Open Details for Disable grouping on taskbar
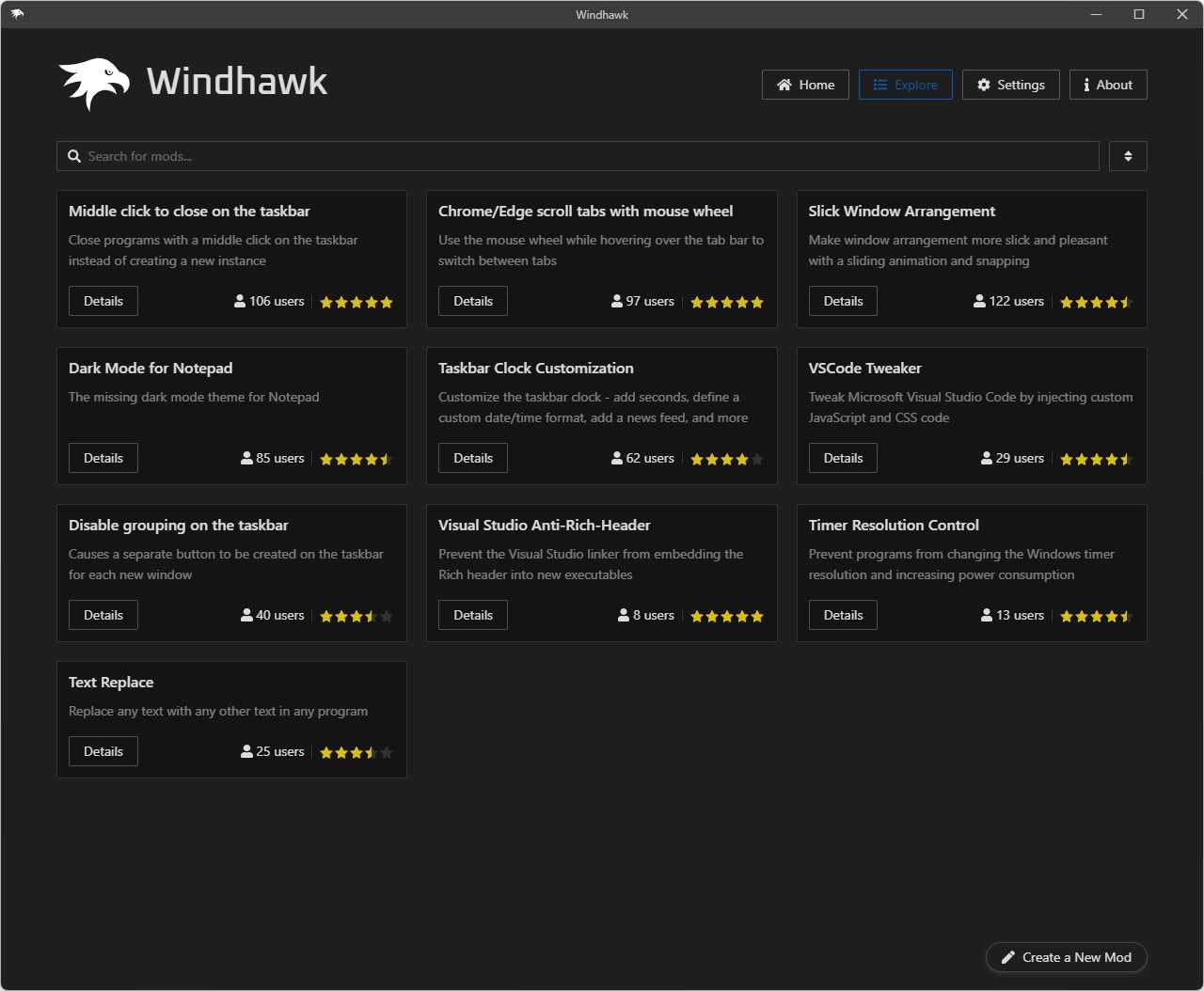Image resolution: width=1204 pixels, height=991 pixels. (103, 615)
